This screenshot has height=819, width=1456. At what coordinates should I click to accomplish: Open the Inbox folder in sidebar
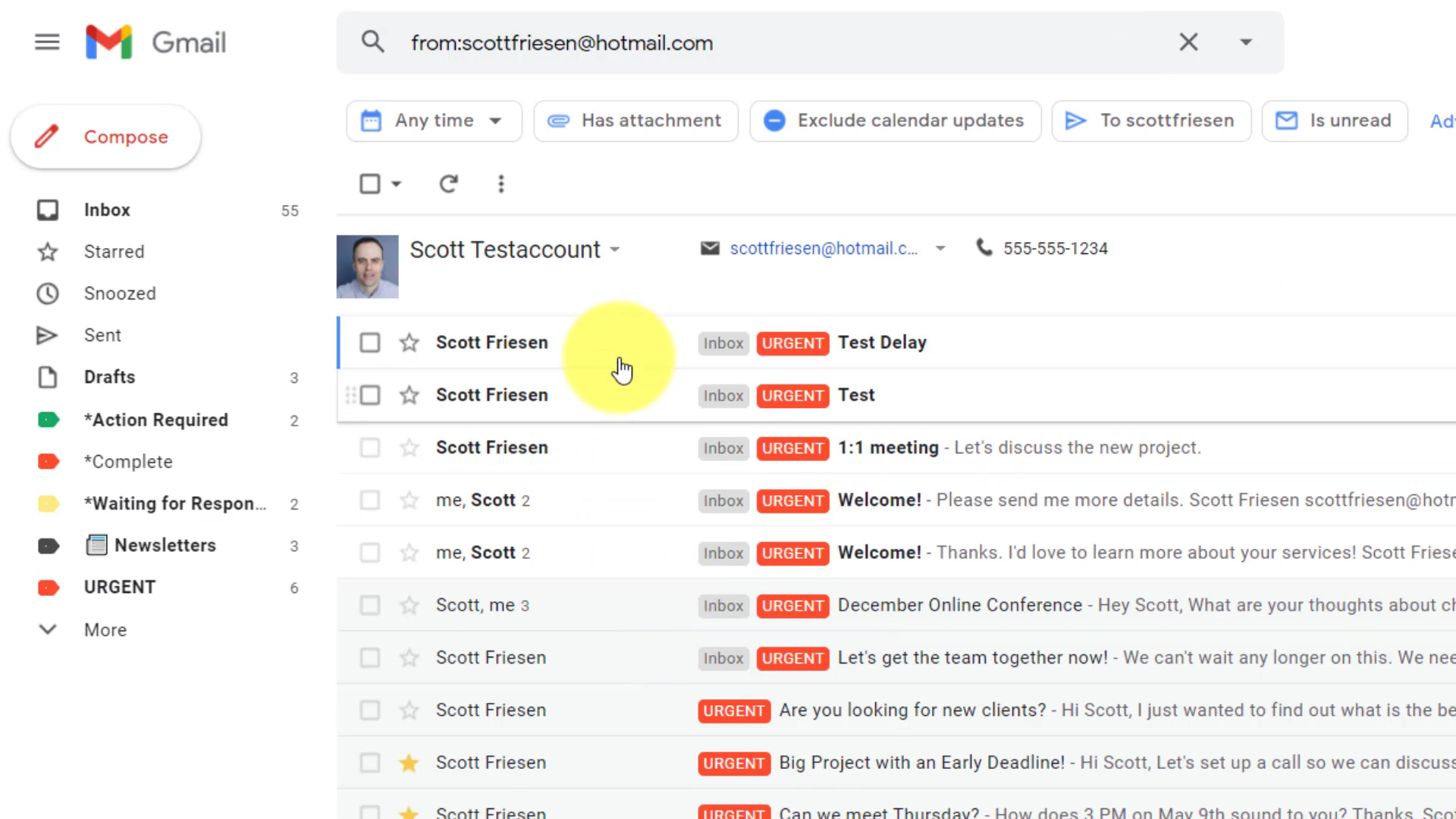107,210
